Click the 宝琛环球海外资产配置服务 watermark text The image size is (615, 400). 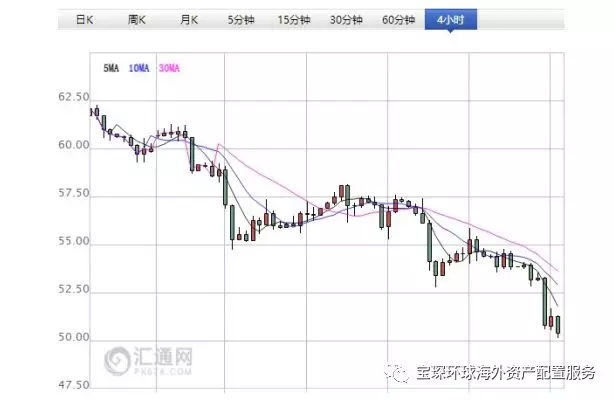pos(505,372)
